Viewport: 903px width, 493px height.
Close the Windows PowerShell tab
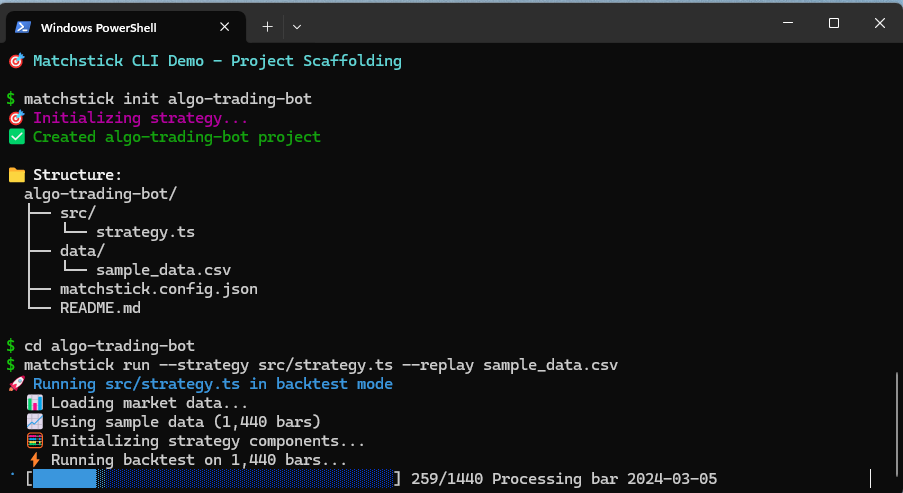[225, 27]
